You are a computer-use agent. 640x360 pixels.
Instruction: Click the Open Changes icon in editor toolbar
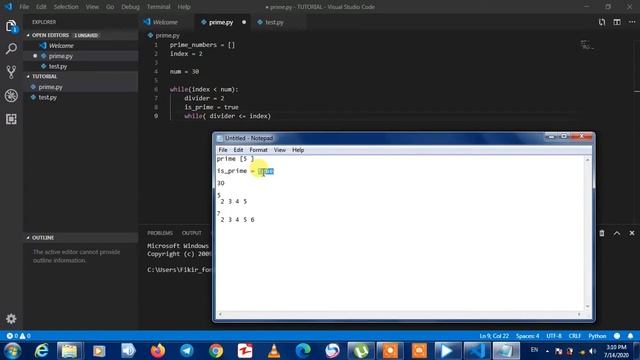[x=602, y=22]
